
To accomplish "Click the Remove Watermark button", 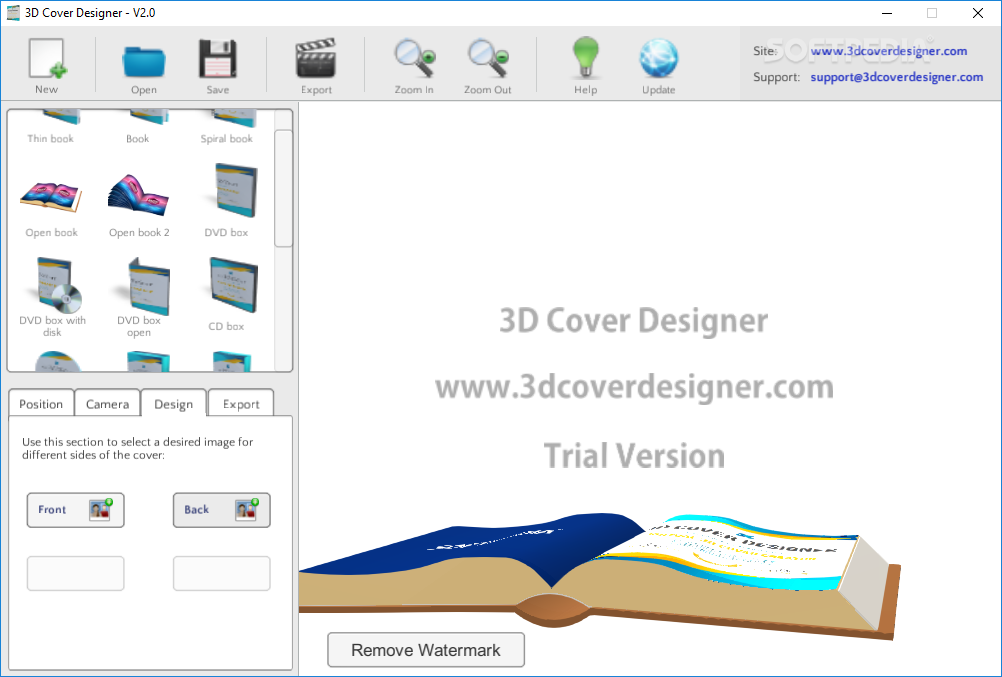I will (x=426, y=650).
